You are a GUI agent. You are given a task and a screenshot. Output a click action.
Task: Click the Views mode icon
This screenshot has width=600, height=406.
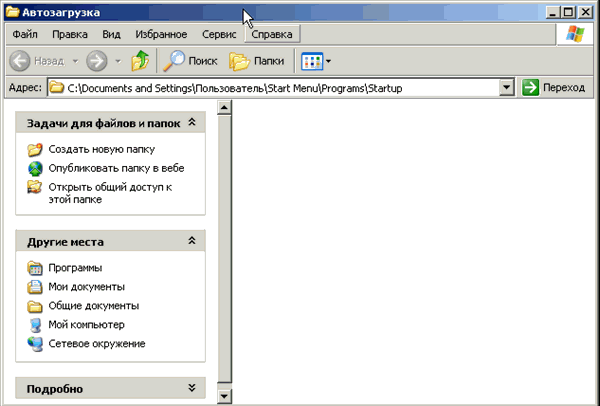(311, 61)
